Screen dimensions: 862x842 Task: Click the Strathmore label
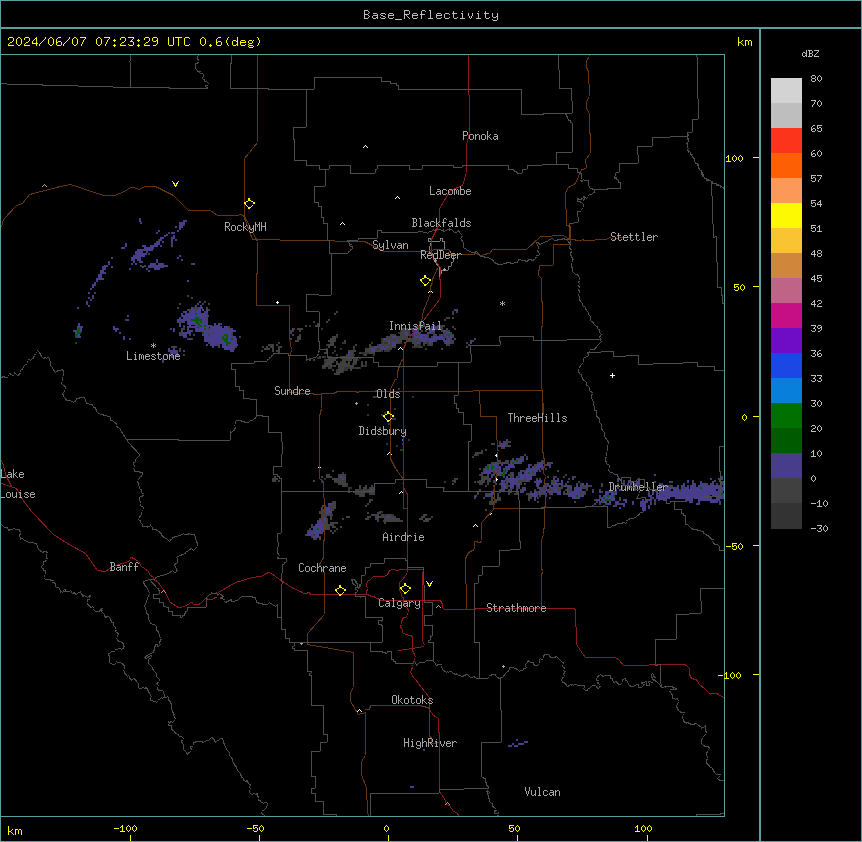516,608
